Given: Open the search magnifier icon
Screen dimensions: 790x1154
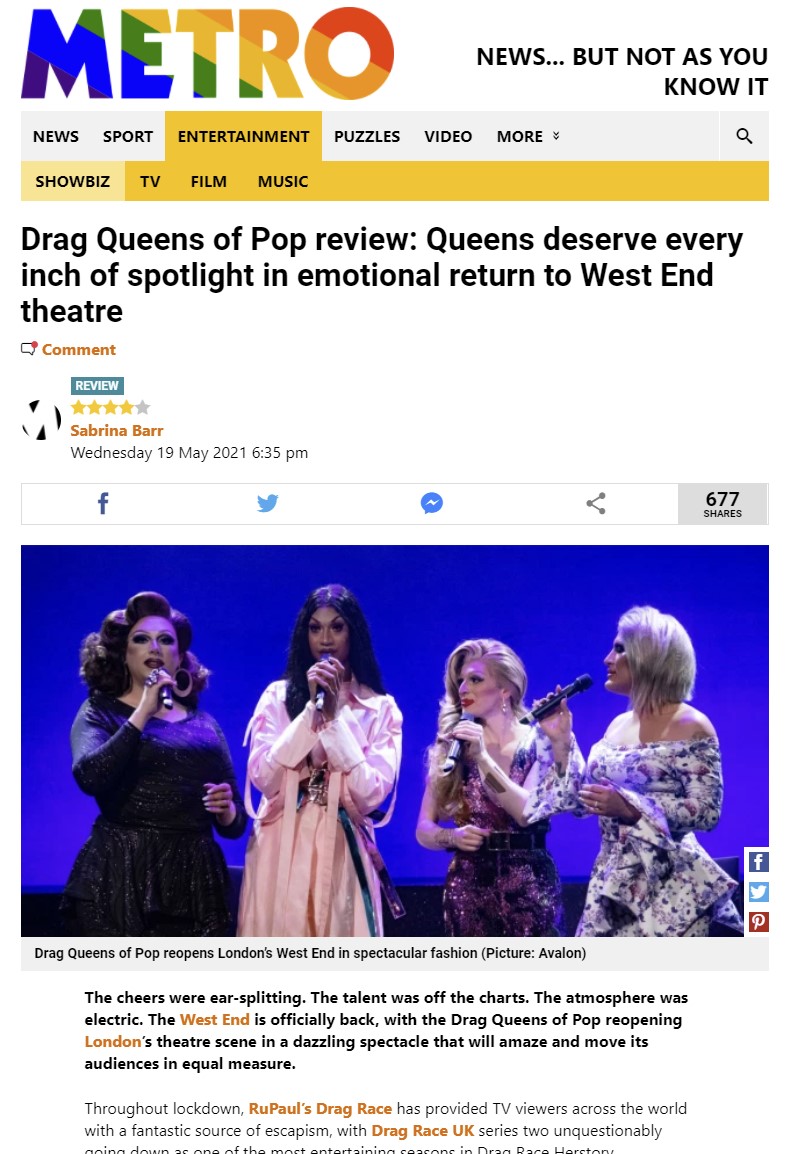Looking at the screenshot, I should pyautogui.click(x=744, y=136).
